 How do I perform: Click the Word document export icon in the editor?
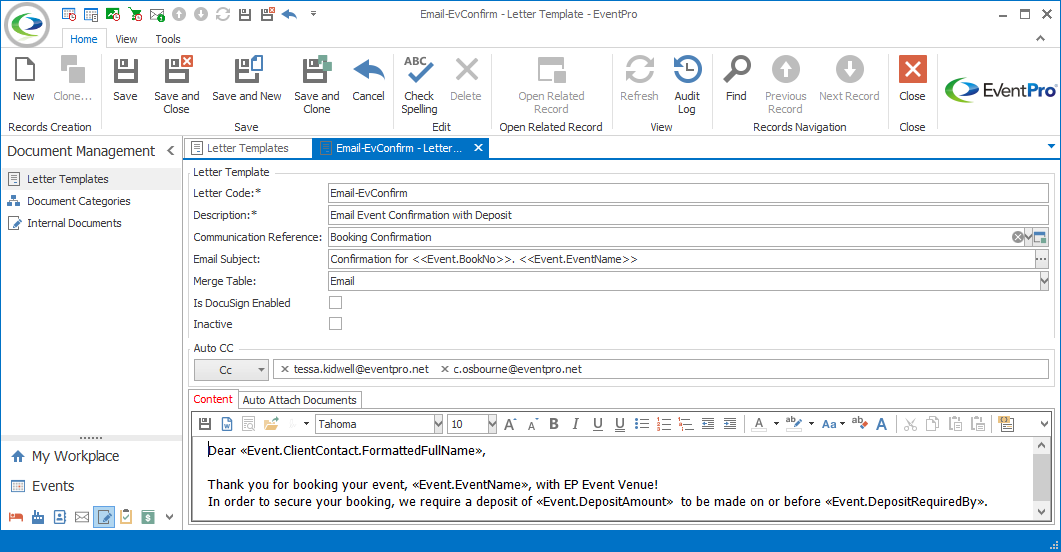tap(227, 424)
